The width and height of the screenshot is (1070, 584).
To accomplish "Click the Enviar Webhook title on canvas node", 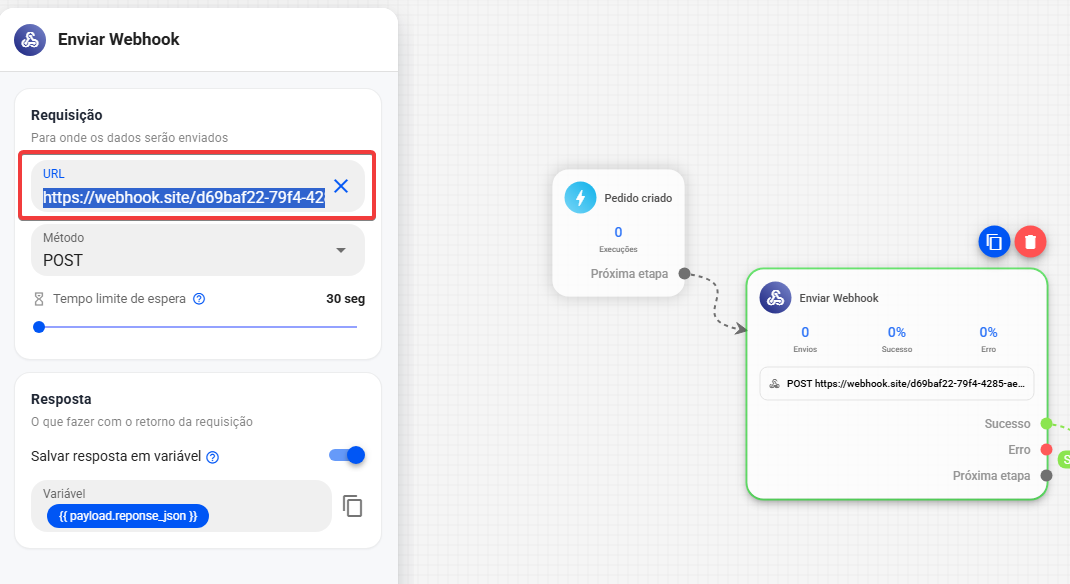I will click(839, 298).
